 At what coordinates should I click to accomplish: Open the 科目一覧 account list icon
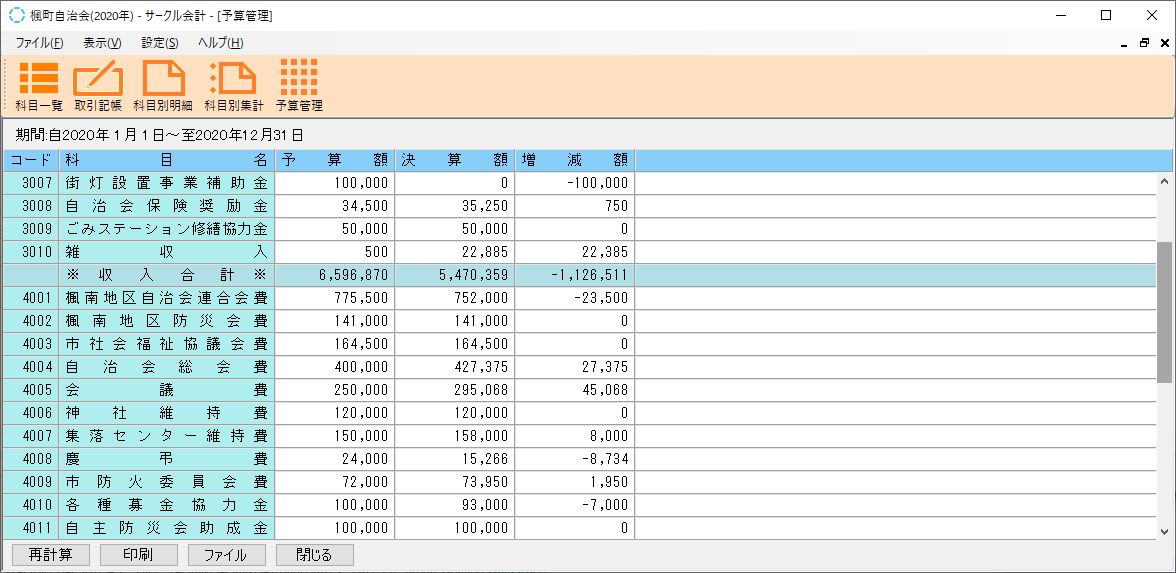pyautogui.click(x=39, y=84)
